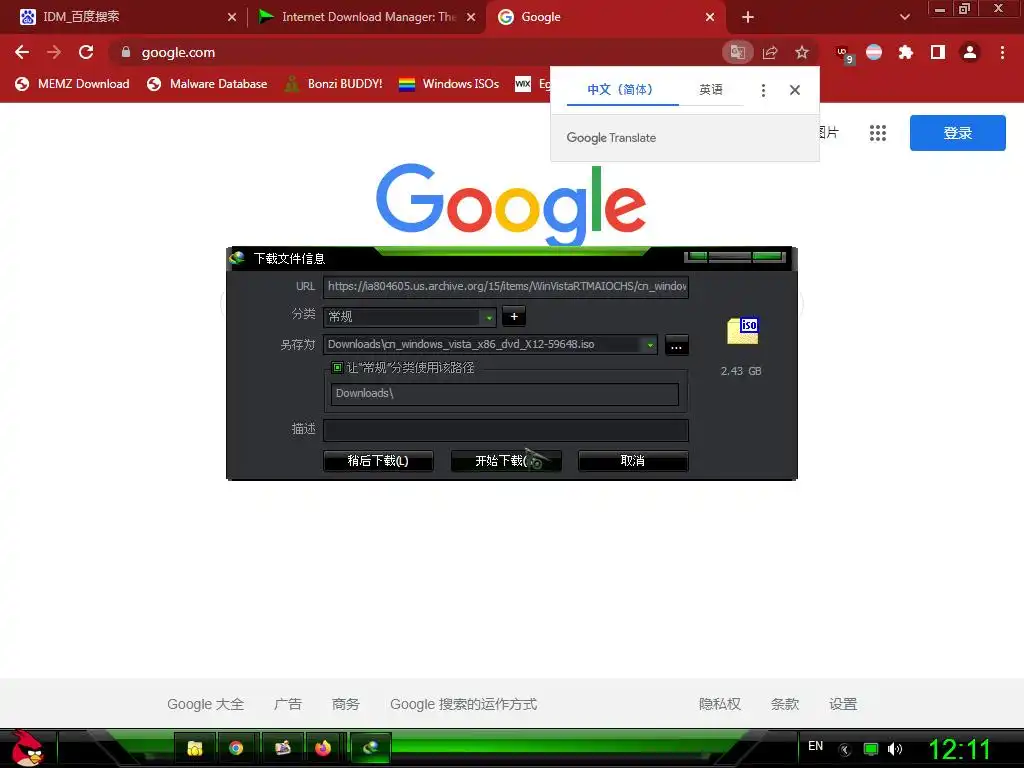Open MEMZ Download bookmark
Screen dimensions: 1024x768
pyautogui.click(x=72, y=84)
